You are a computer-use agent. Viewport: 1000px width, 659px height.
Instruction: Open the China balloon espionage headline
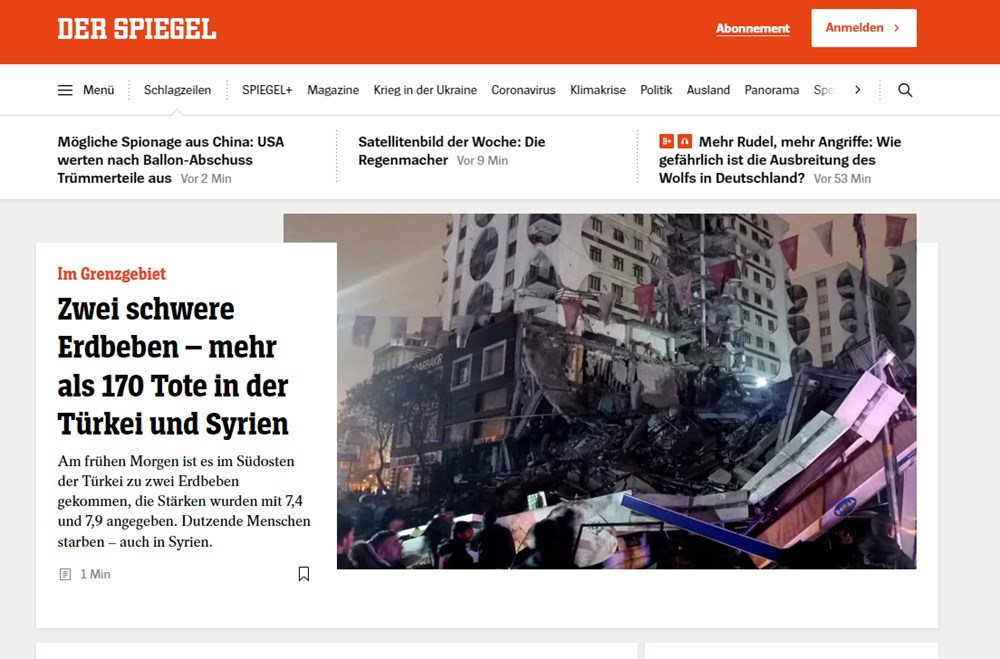(x=170, y=159)
